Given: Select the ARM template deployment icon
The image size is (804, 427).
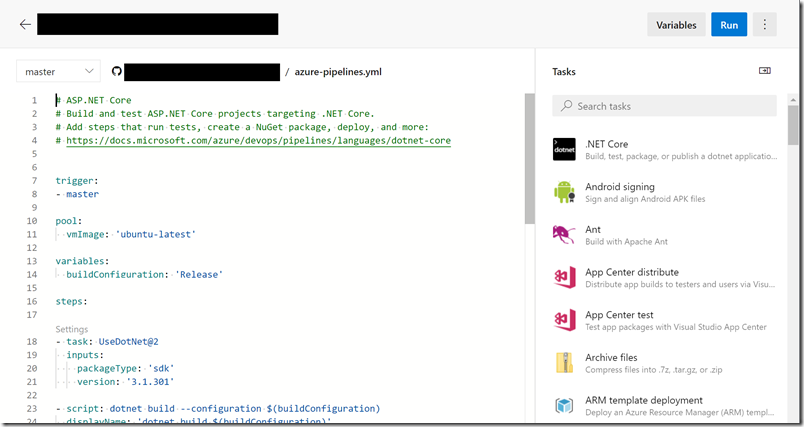Looking at the screenshot, I should click(564, 405).
